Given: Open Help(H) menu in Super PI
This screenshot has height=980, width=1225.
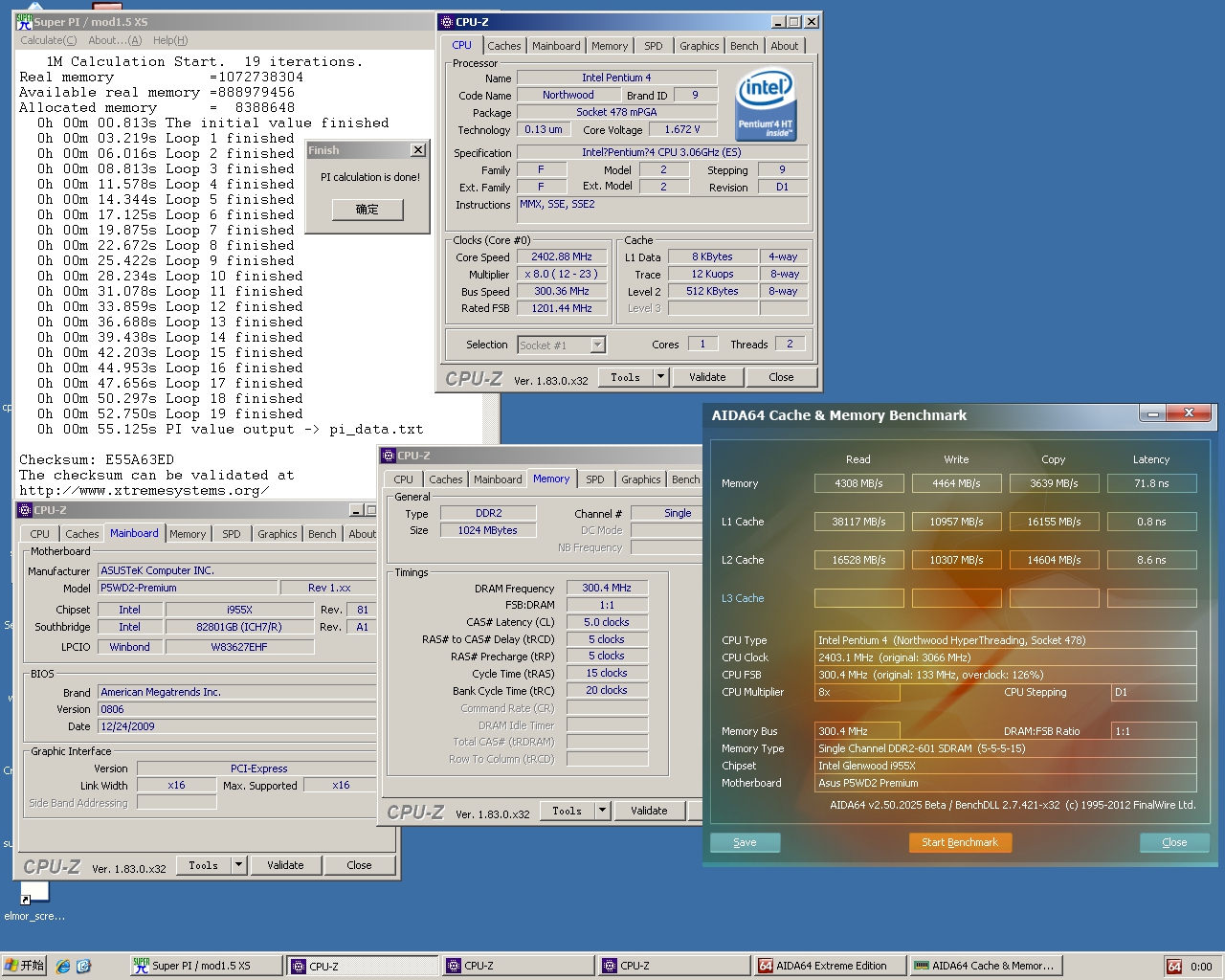Looking at the screenshot, I should click(x=170, y=40).
